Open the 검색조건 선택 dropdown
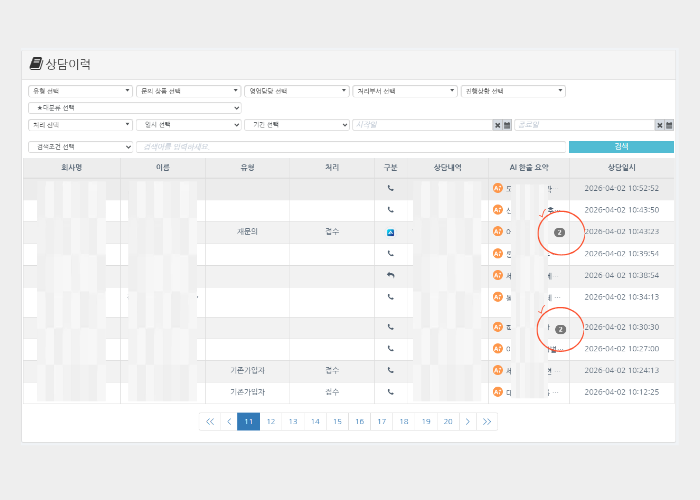 pyautogui.click(x=80, y=147)
